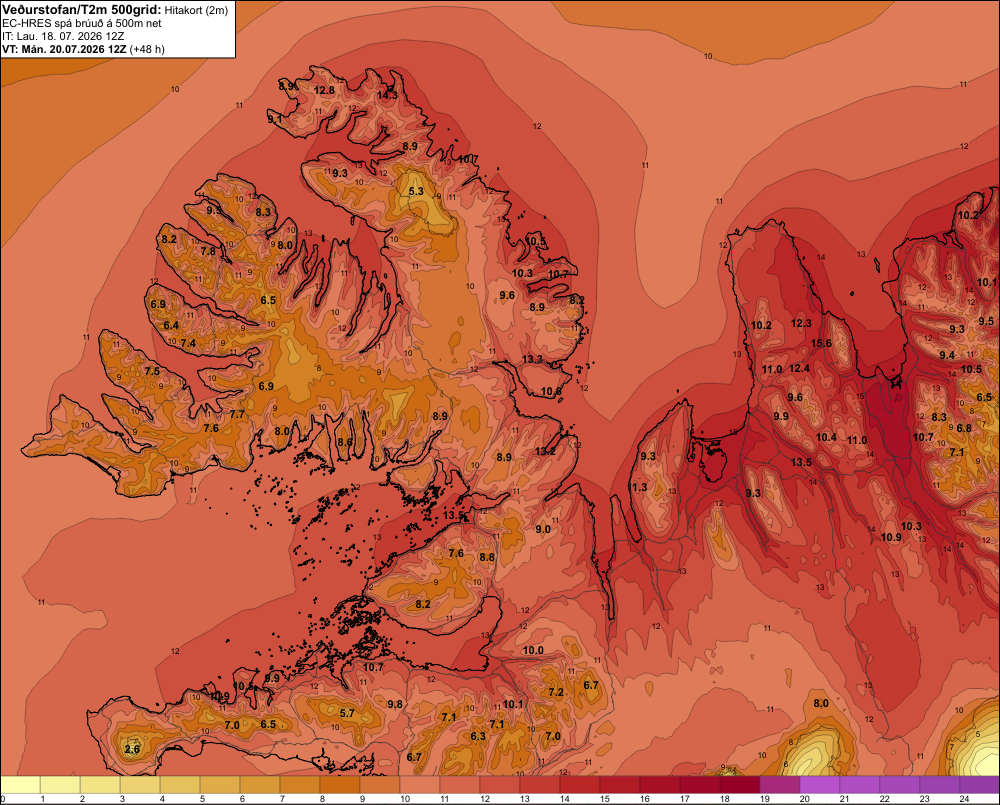Select the 6.3 temperature value
Viewport: 1000px width, 805px height.
pos(478,735)
